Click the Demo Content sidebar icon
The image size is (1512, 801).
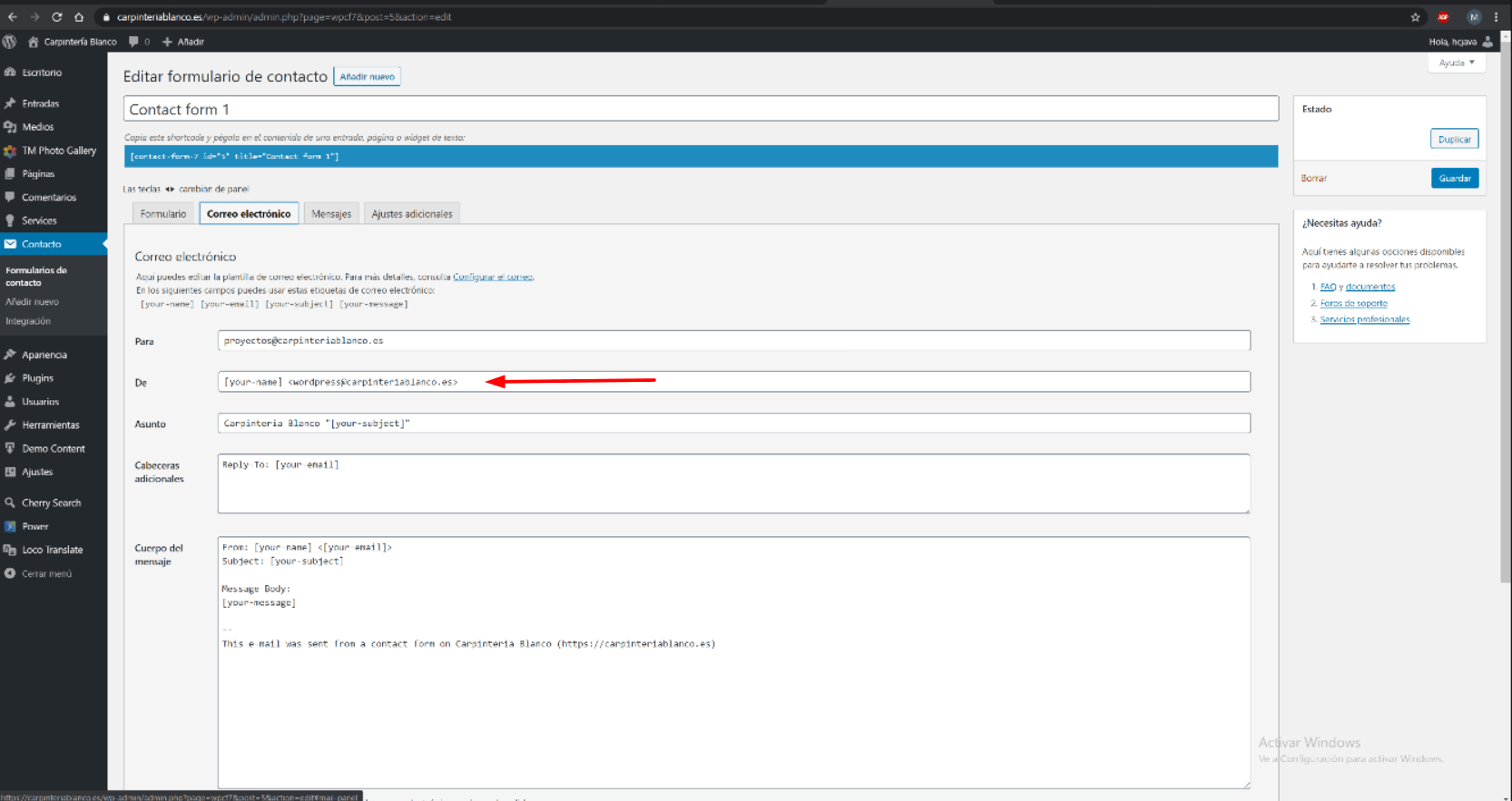(10, 448)
